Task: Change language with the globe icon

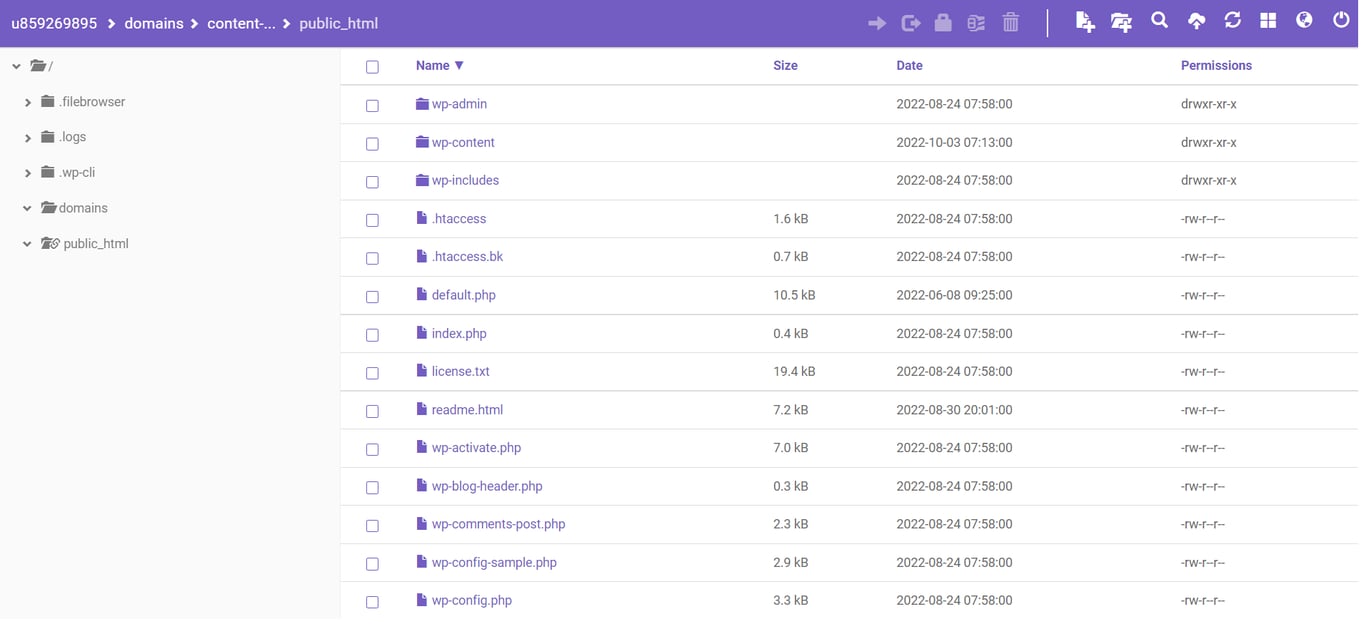Action: click(x=1304, y=20)
